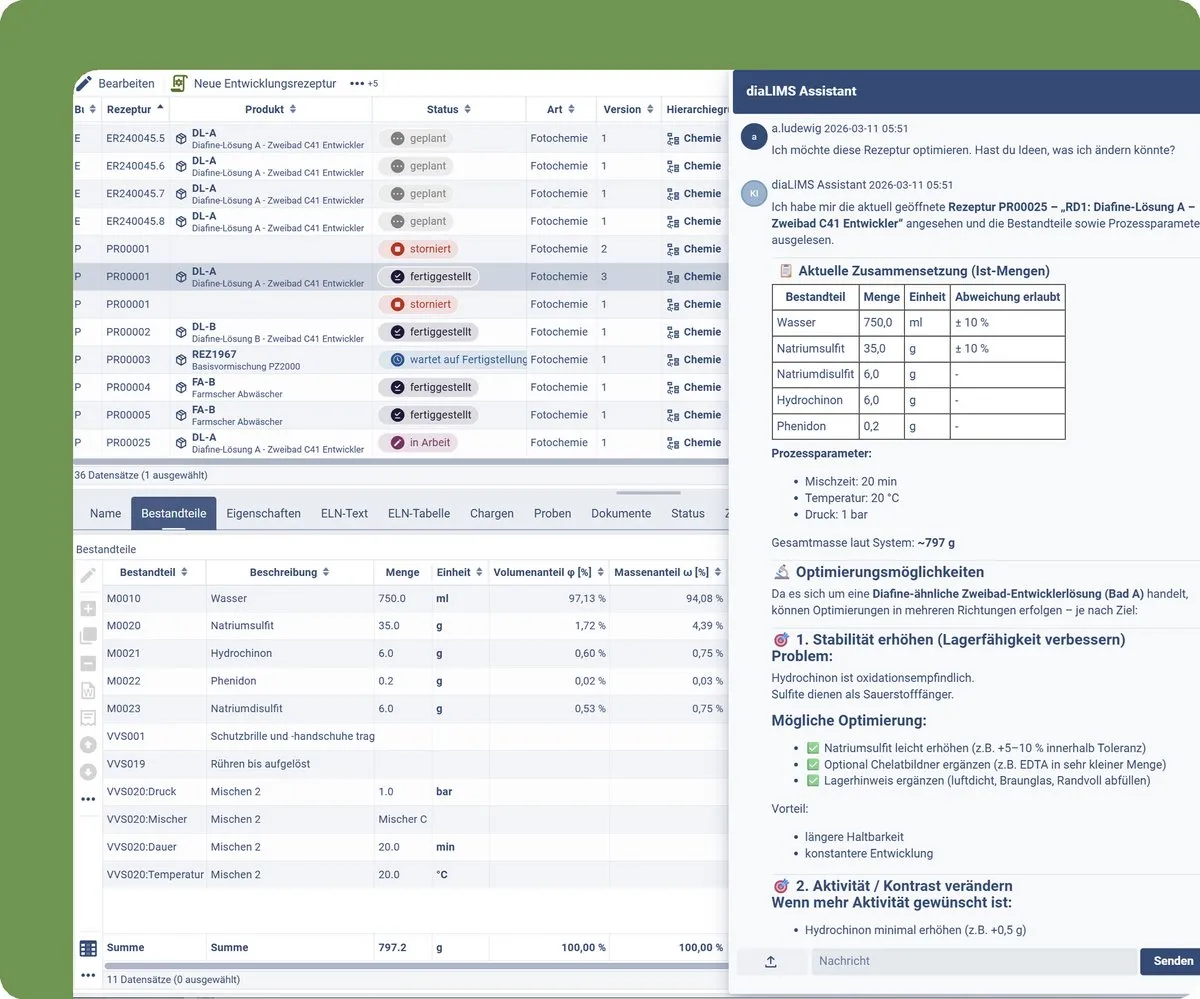Select the row ER240045.7 in recipe list

pyautogui.click(x=401, y=194)
